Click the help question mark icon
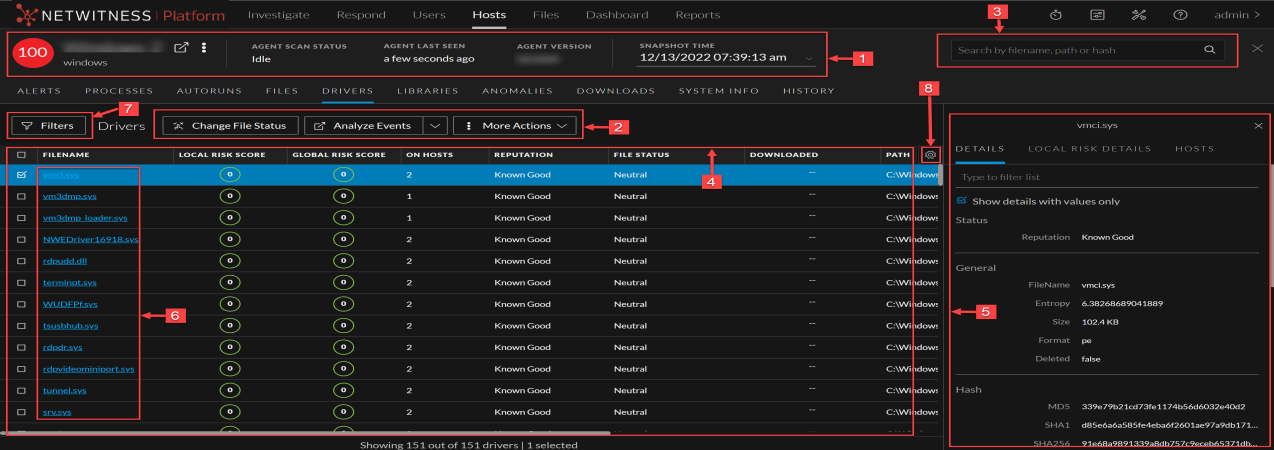 (x=1180, y=15)
